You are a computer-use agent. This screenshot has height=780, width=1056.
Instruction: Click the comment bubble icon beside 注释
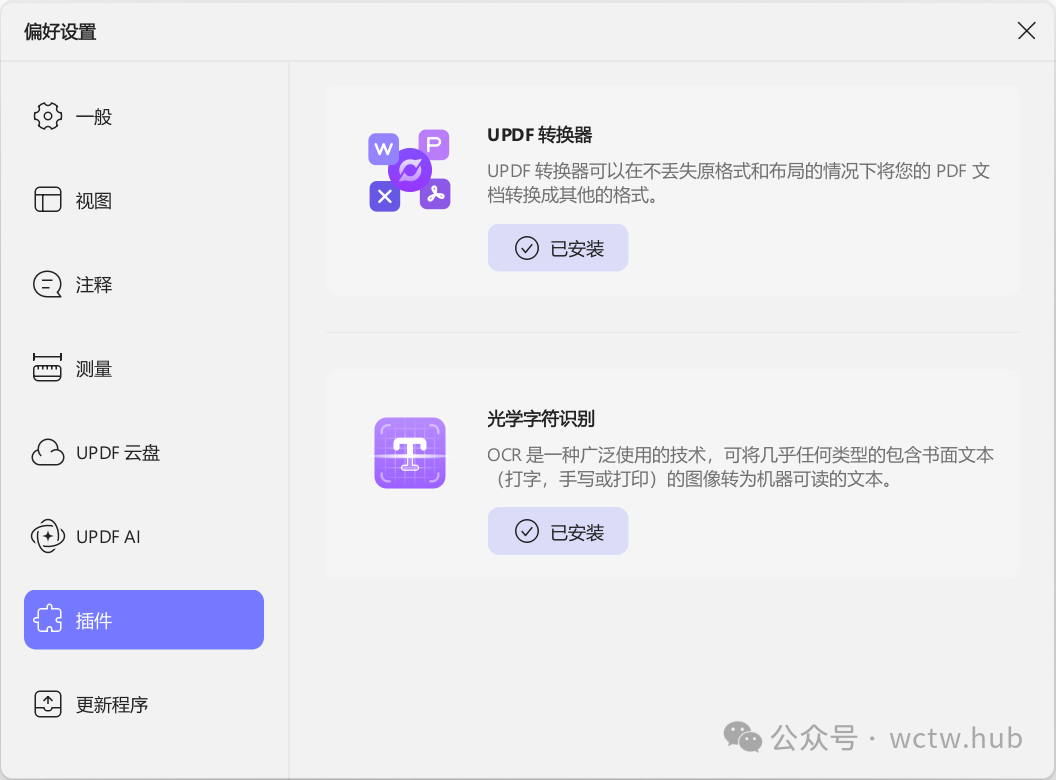click(x=47, y=284)
